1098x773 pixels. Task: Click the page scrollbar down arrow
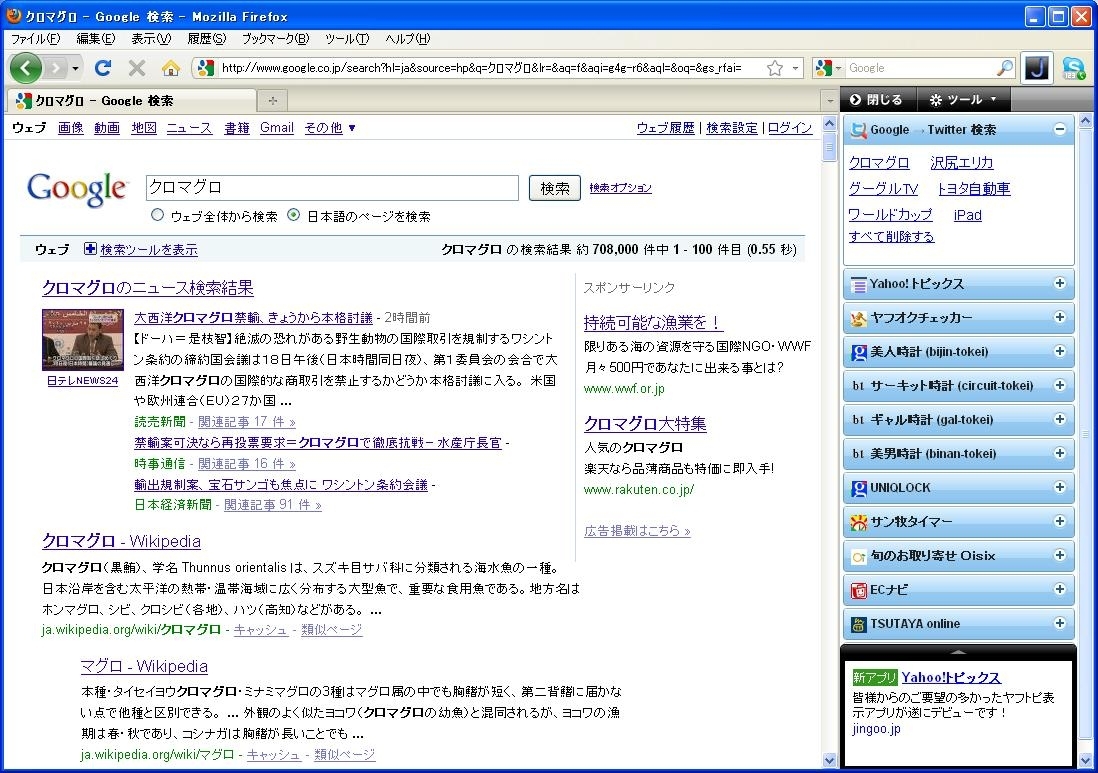click(830, 760)
